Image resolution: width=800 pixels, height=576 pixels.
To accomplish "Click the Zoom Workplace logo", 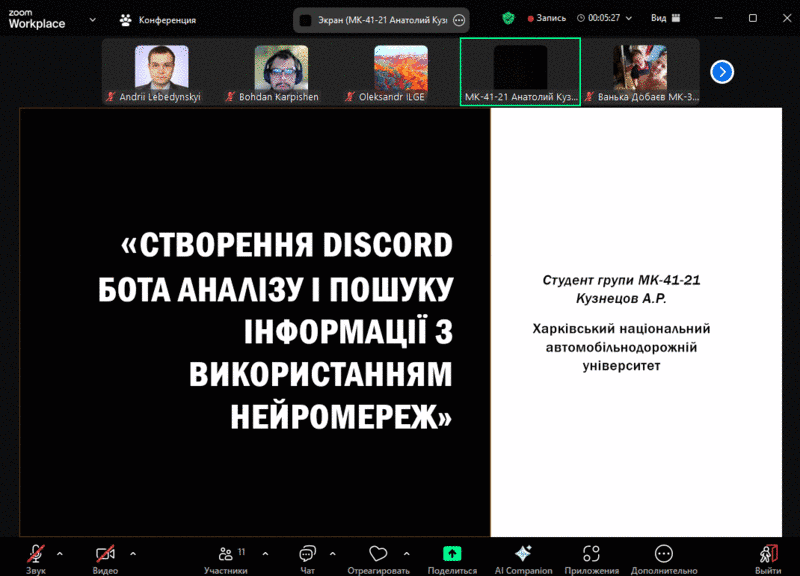I will (x=37, y=19).
